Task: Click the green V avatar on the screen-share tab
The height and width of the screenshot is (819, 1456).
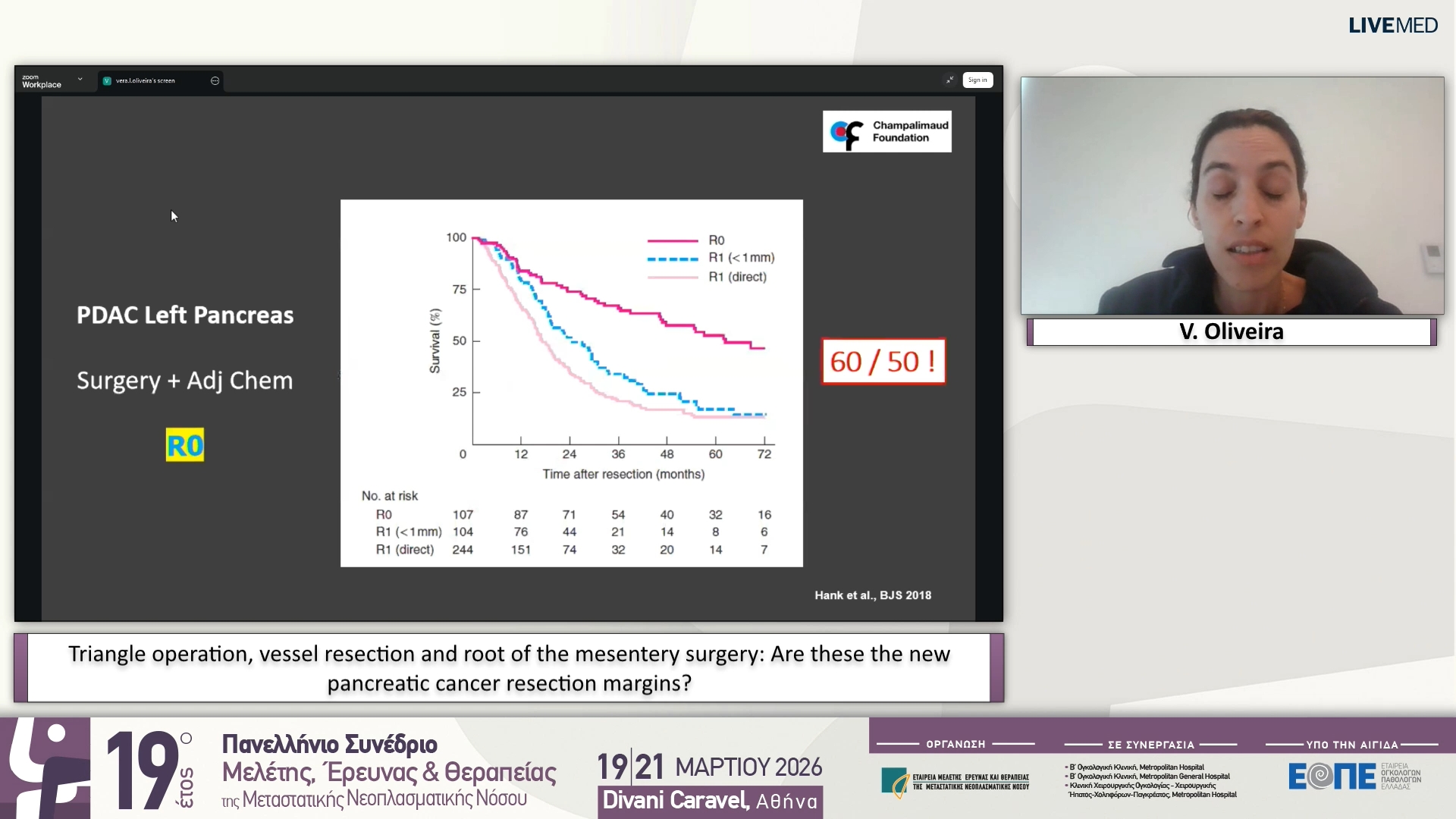Action: [107, 80]
